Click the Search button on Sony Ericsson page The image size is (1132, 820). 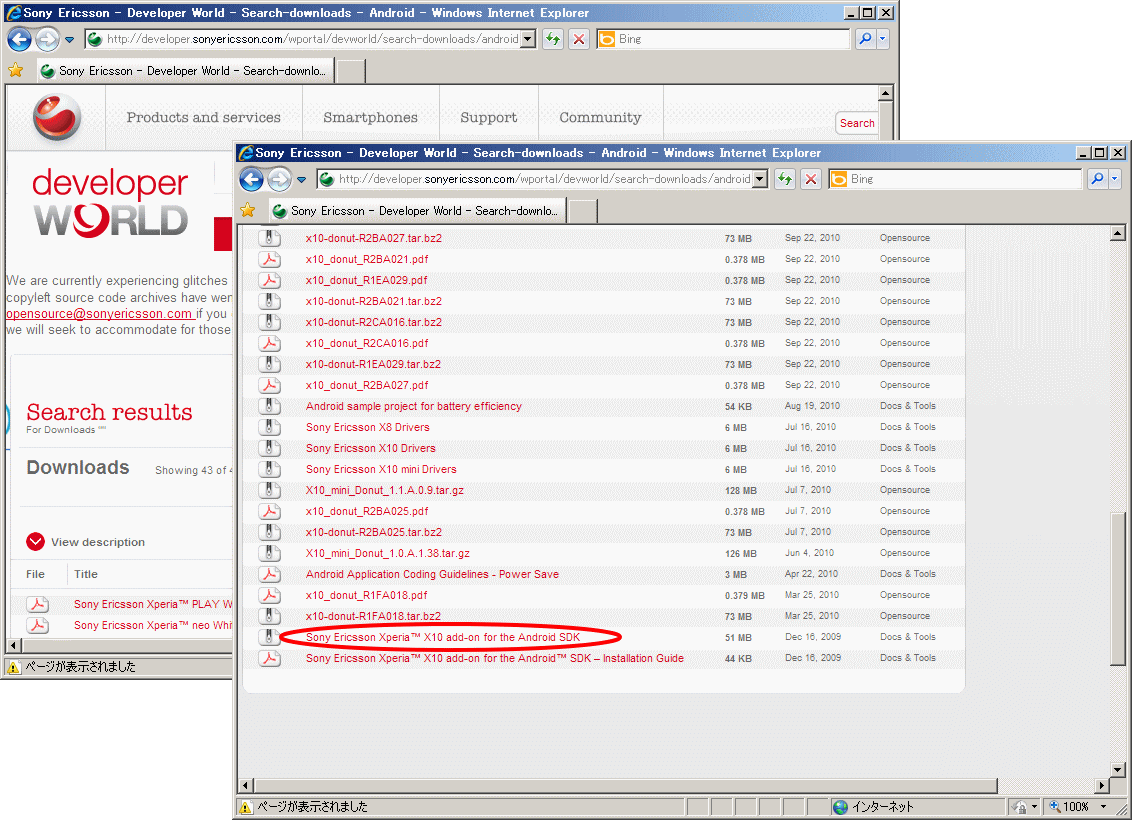(x=857, y=123)
